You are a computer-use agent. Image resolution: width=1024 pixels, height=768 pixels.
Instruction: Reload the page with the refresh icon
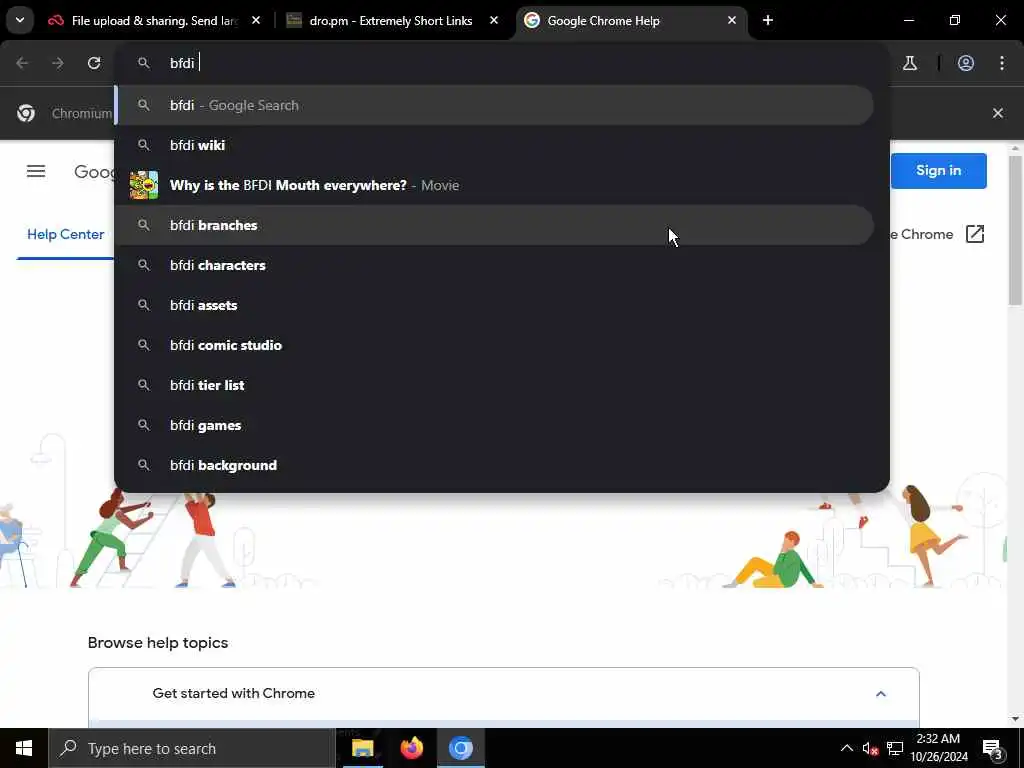94,63
